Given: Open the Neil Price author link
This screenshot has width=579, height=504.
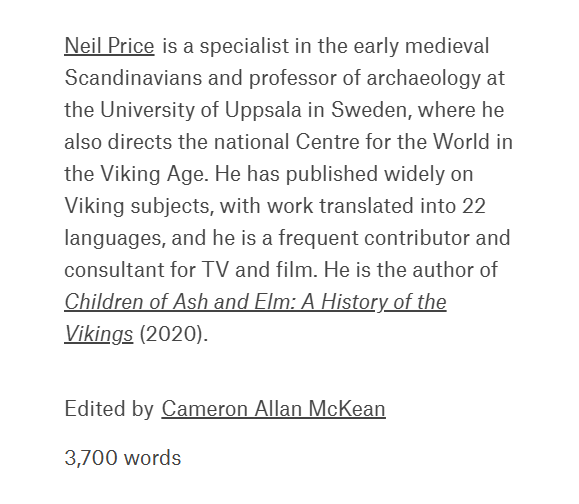Looking at the screenshot, I should pyautogui.click(x=109, y=46).
